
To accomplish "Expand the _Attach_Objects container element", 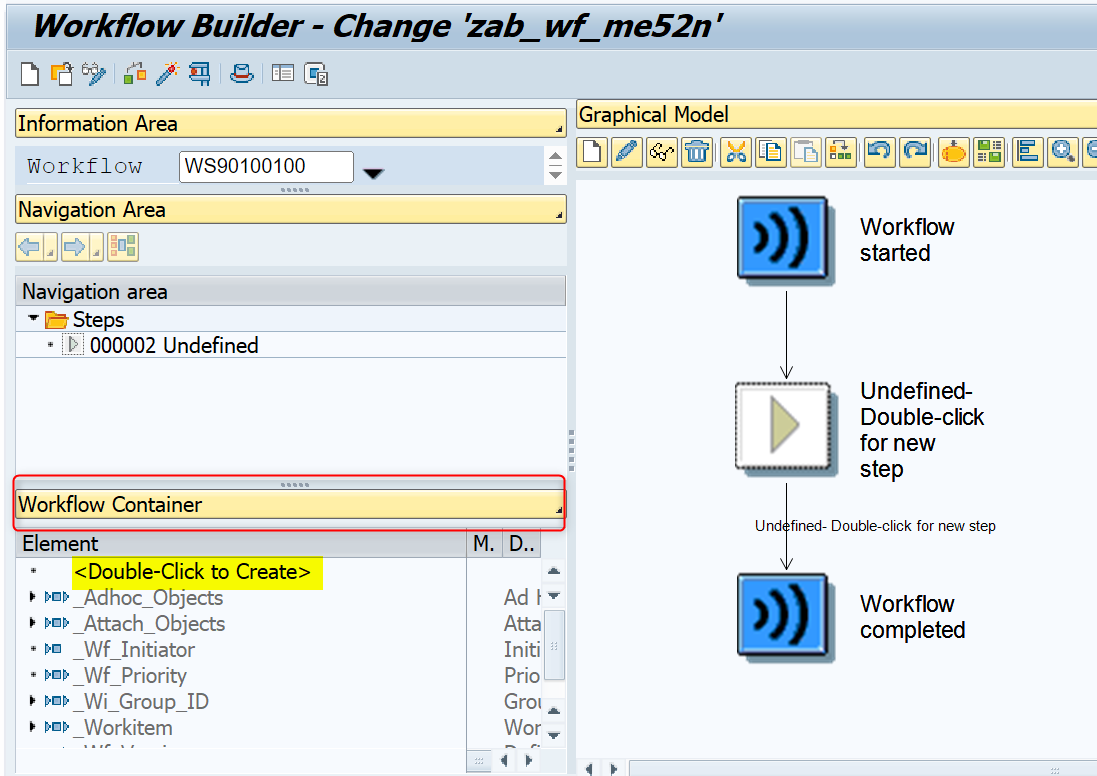I will point(32,623).
